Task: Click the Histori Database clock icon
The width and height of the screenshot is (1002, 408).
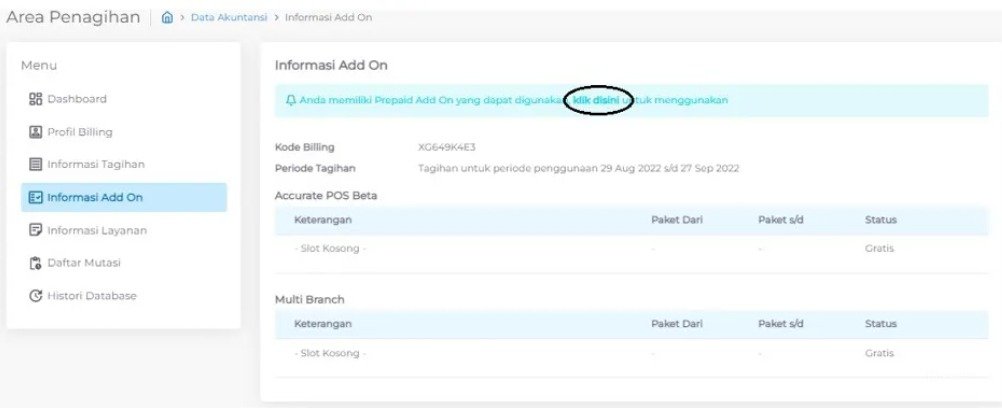Action: pos(35,296)
